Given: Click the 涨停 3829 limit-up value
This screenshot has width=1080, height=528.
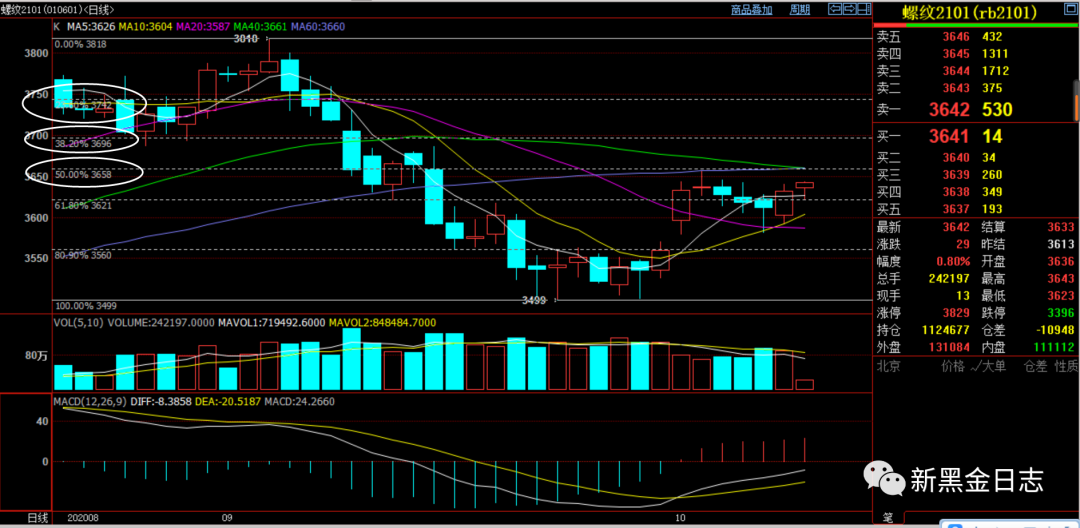Looking at the screenshot, I should 956,313.
